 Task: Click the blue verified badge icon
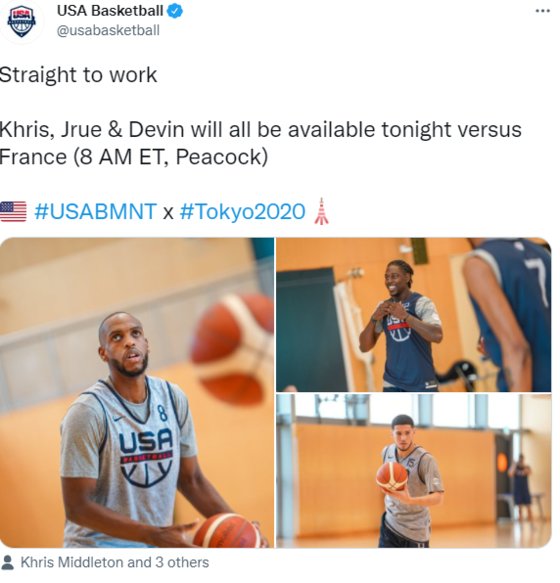[x=175, y=11]
